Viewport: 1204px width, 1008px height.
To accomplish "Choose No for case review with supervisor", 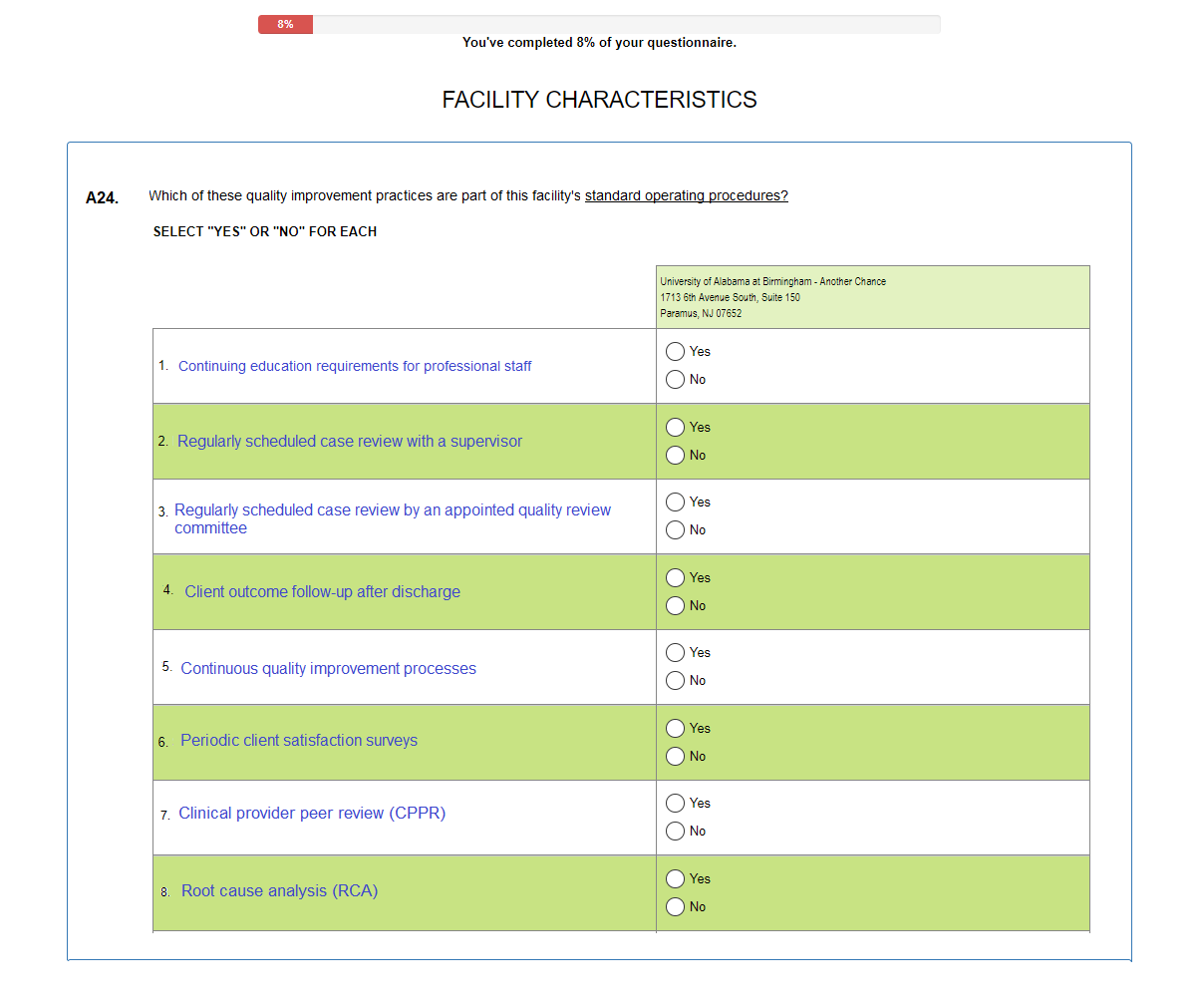I will point(675,456).
